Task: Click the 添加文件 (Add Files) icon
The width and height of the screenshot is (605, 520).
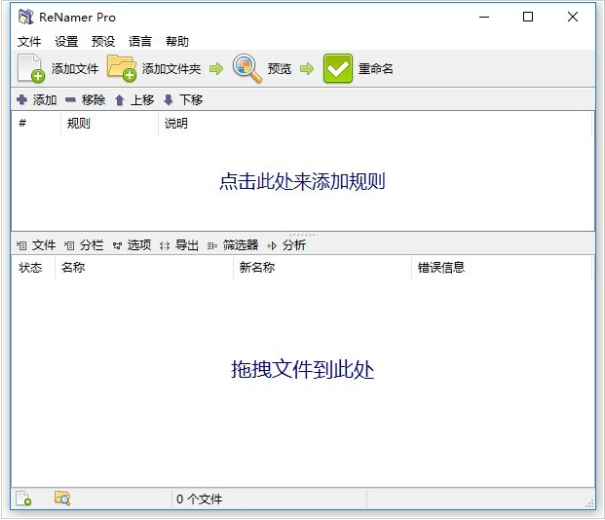Action: pos(32,68)
